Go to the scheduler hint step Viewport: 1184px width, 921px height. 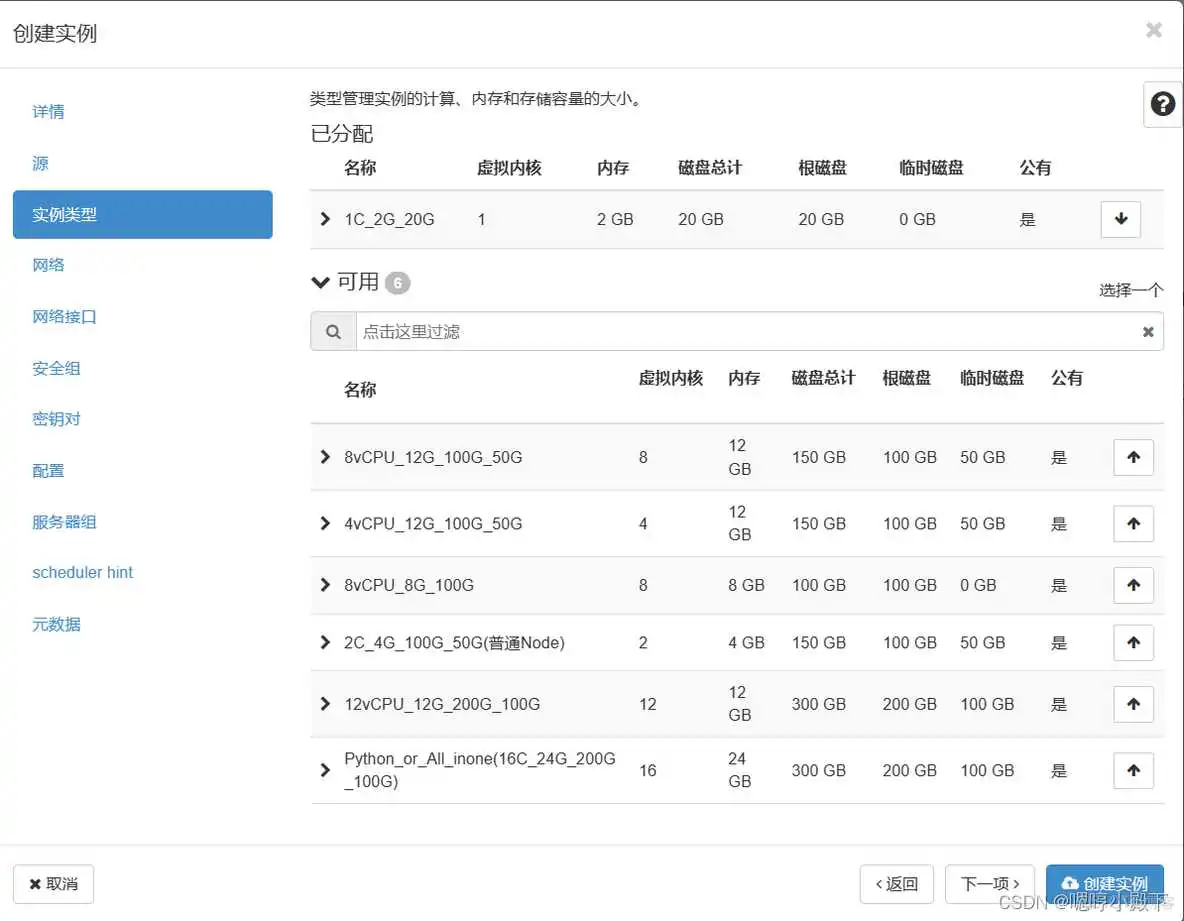click(x=82, y=572)
